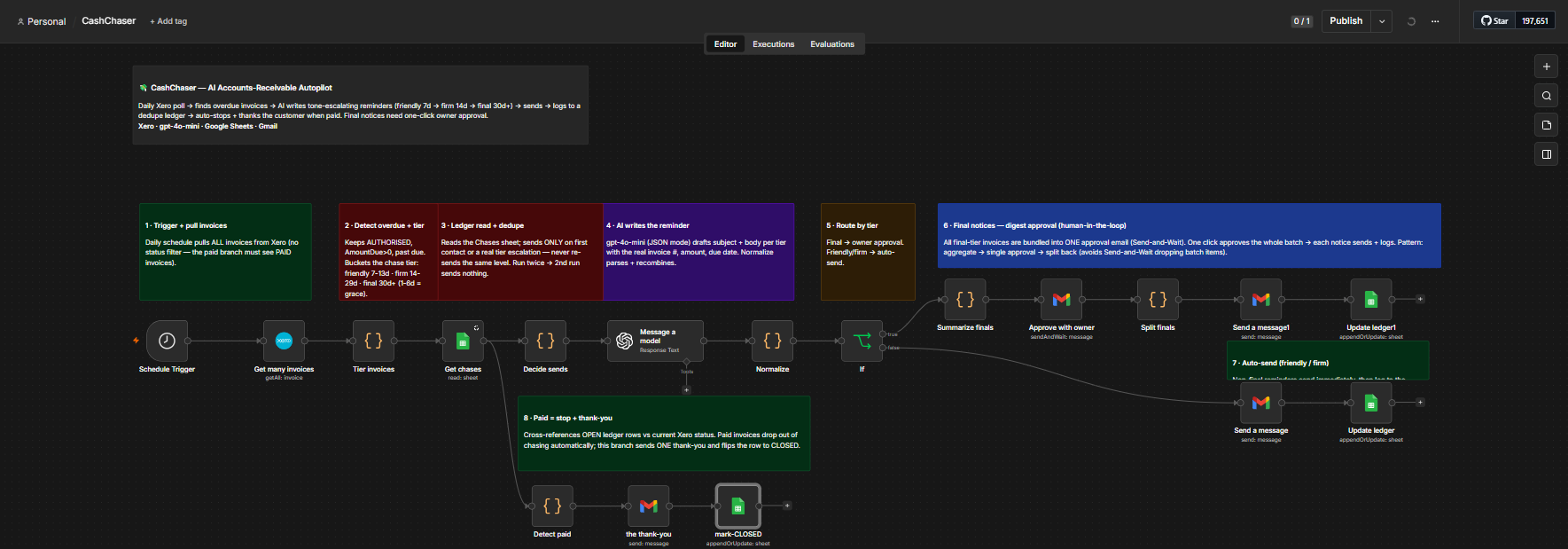This screenshot has height=549, width=1568.
Task: Select the Auto-send (friendly / firm) note
Action: [1328, 360]
